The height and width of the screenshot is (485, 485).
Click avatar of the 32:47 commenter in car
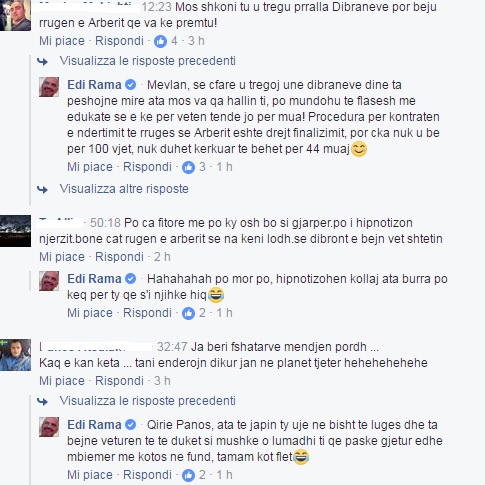pos(15,355)
